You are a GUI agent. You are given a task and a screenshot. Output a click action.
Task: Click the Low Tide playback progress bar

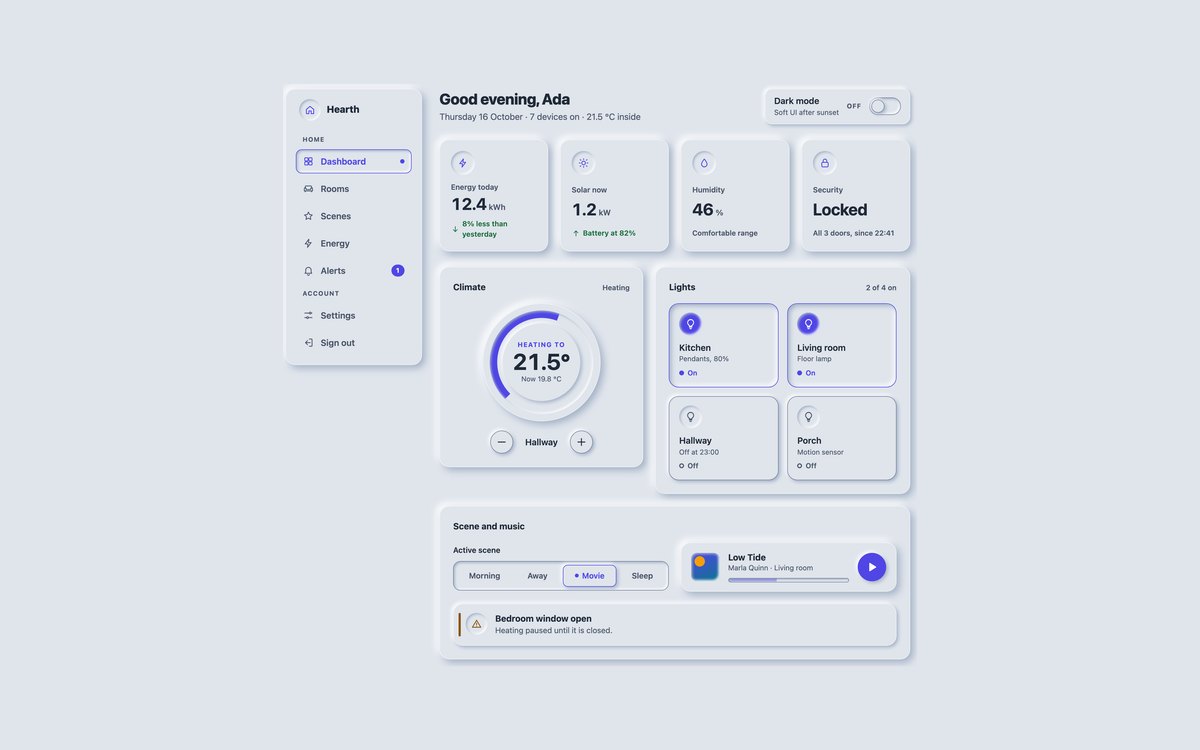tap(788, 579)
